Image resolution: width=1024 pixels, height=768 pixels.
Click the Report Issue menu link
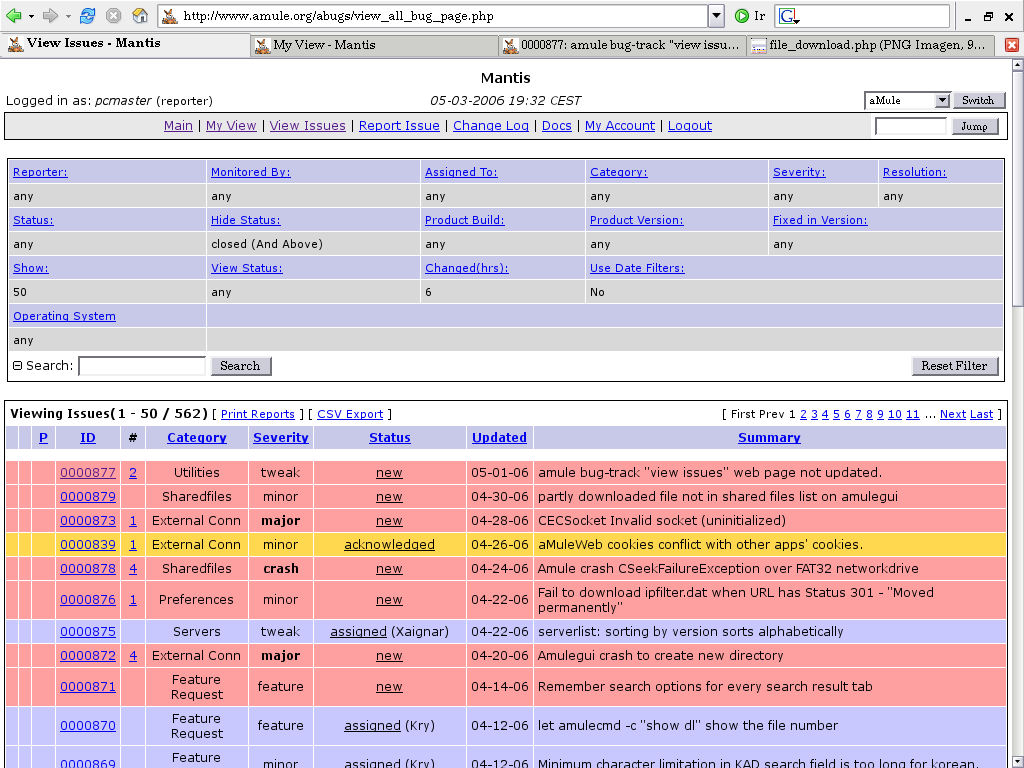click(399, 126)
